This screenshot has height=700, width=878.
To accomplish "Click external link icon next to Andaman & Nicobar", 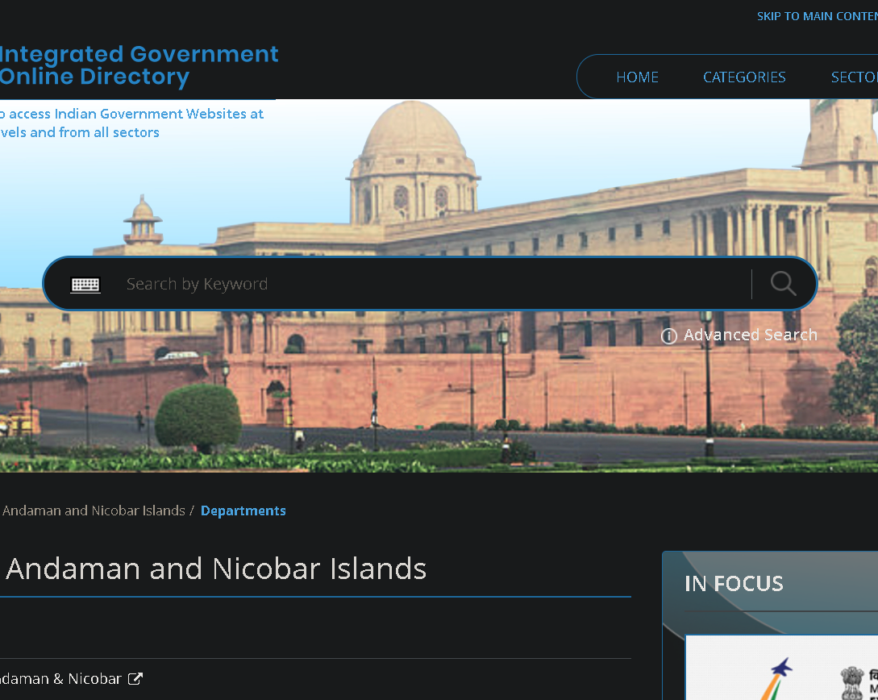I will click(135, 679).
